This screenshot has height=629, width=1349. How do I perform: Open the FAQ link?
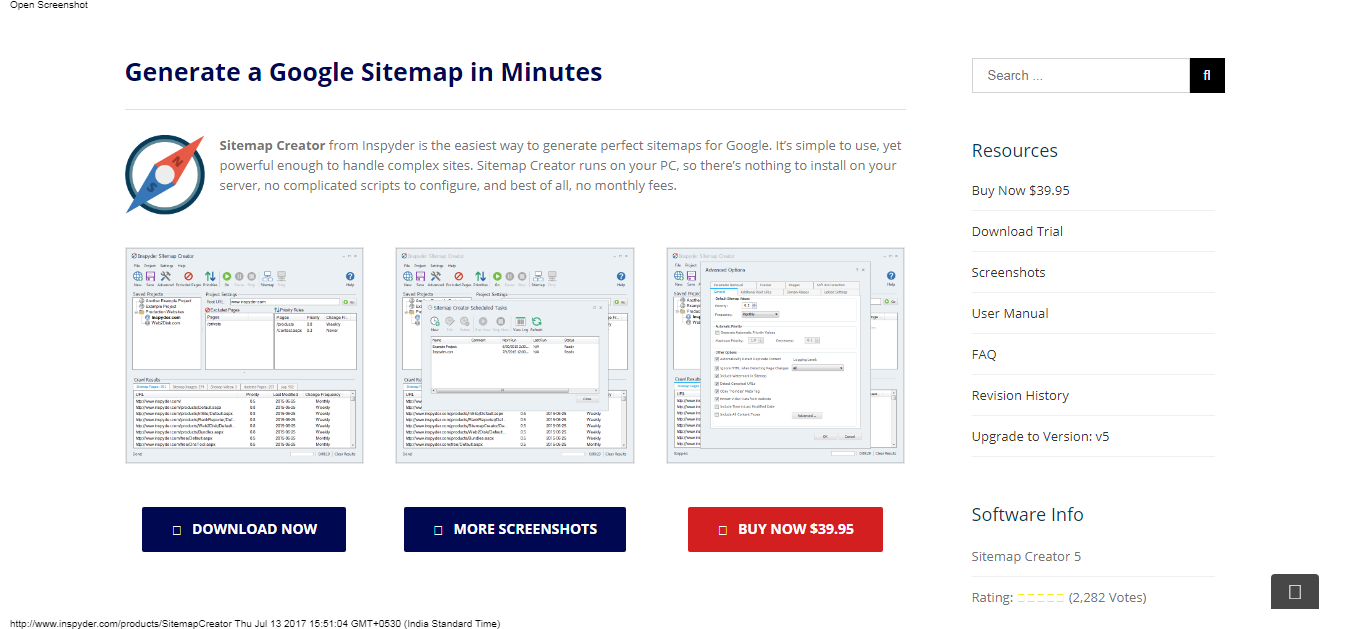[984, 354]
